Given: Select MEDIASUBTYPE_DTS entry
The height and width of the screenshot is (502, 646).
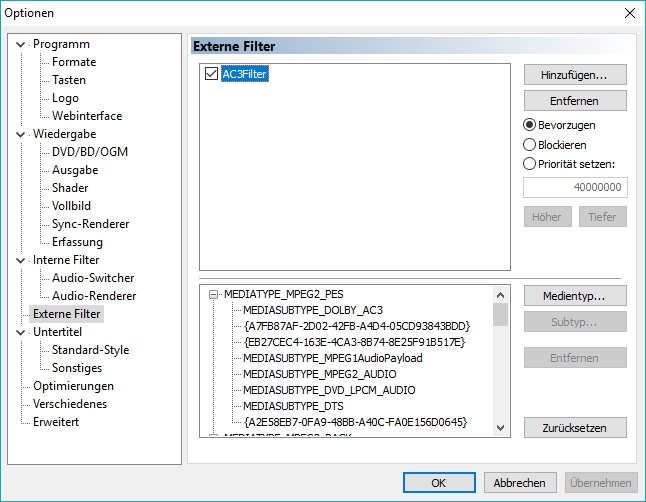Looking at the screenshot, I should (293, 406).
